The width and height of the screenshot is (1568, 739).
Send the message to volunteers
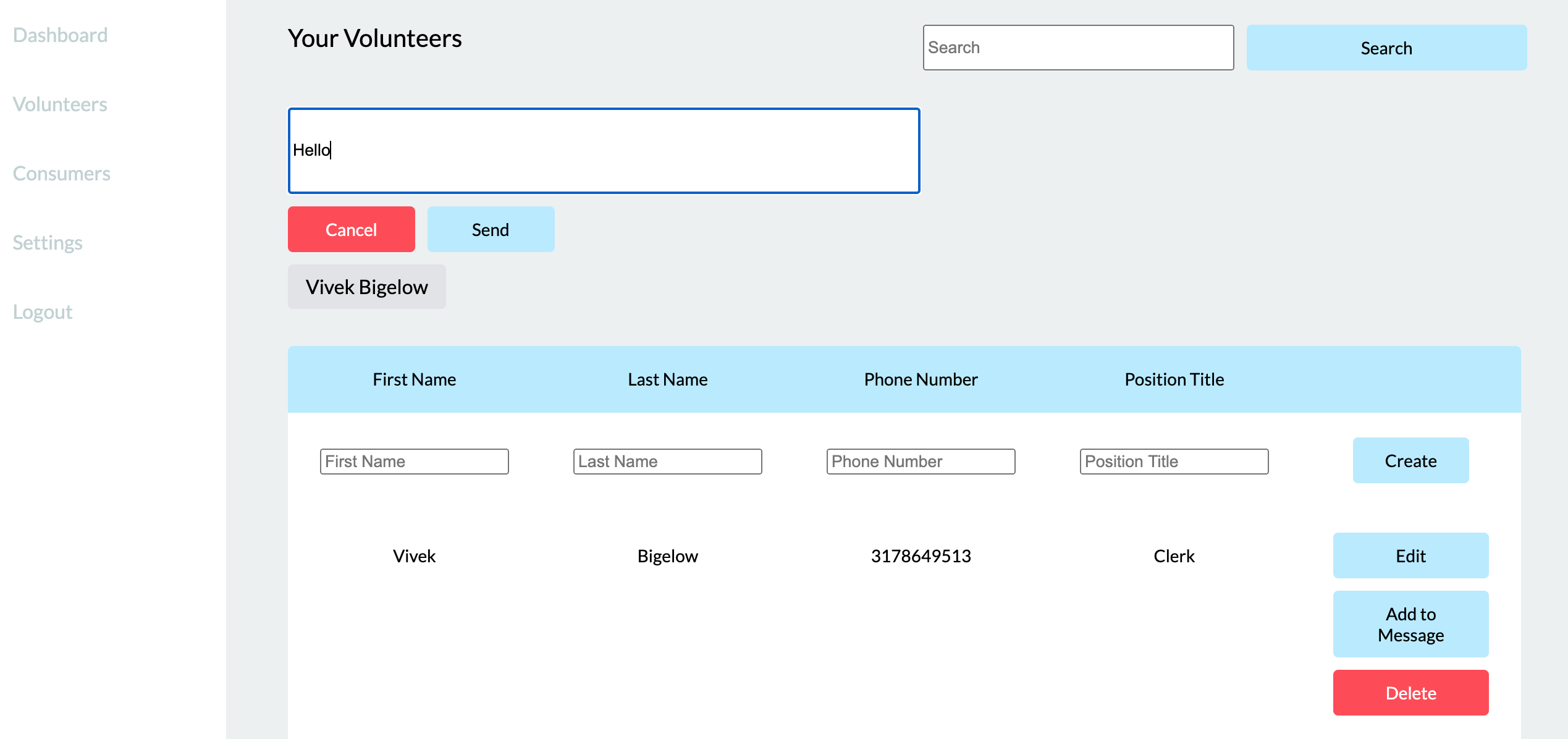491,229
